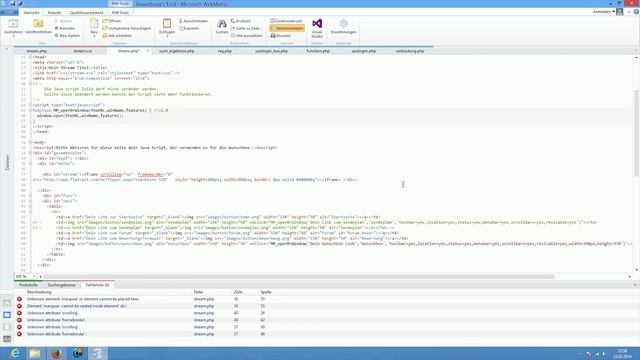Image resolution: width=640 pixels, height=360 pixels.
Task: Open File Explorer from the taskbar
Action: click(35, 353)
